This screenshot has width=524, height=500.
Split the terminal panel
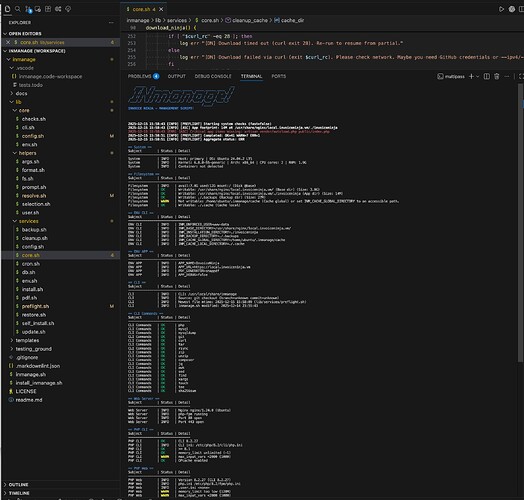click(x=487, y=77)
